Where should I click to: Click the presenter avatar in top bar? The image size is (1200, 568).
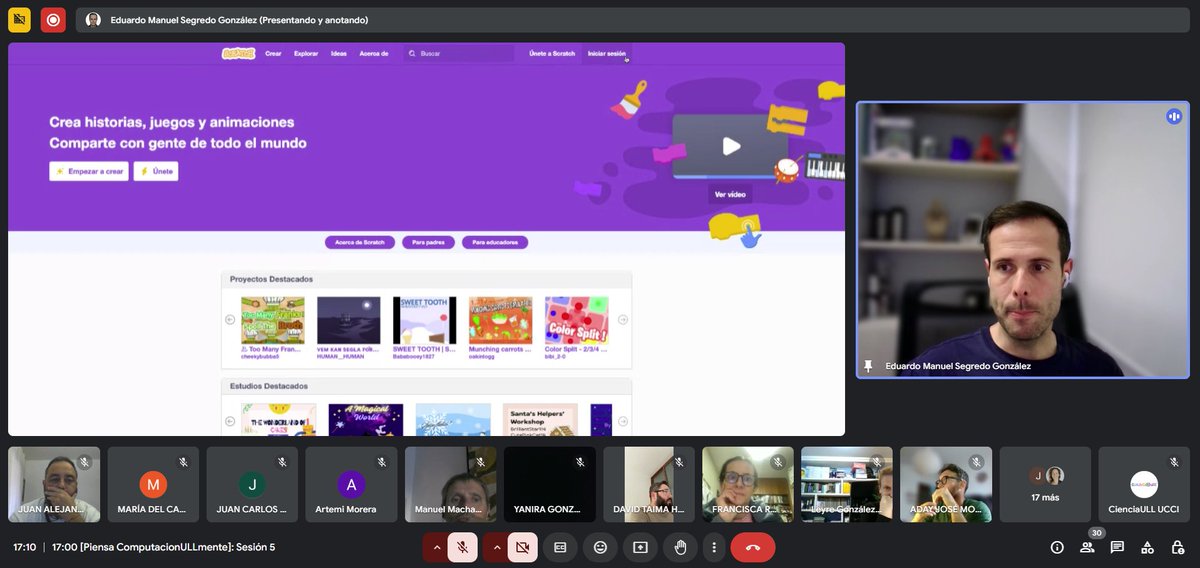[93, 20]
